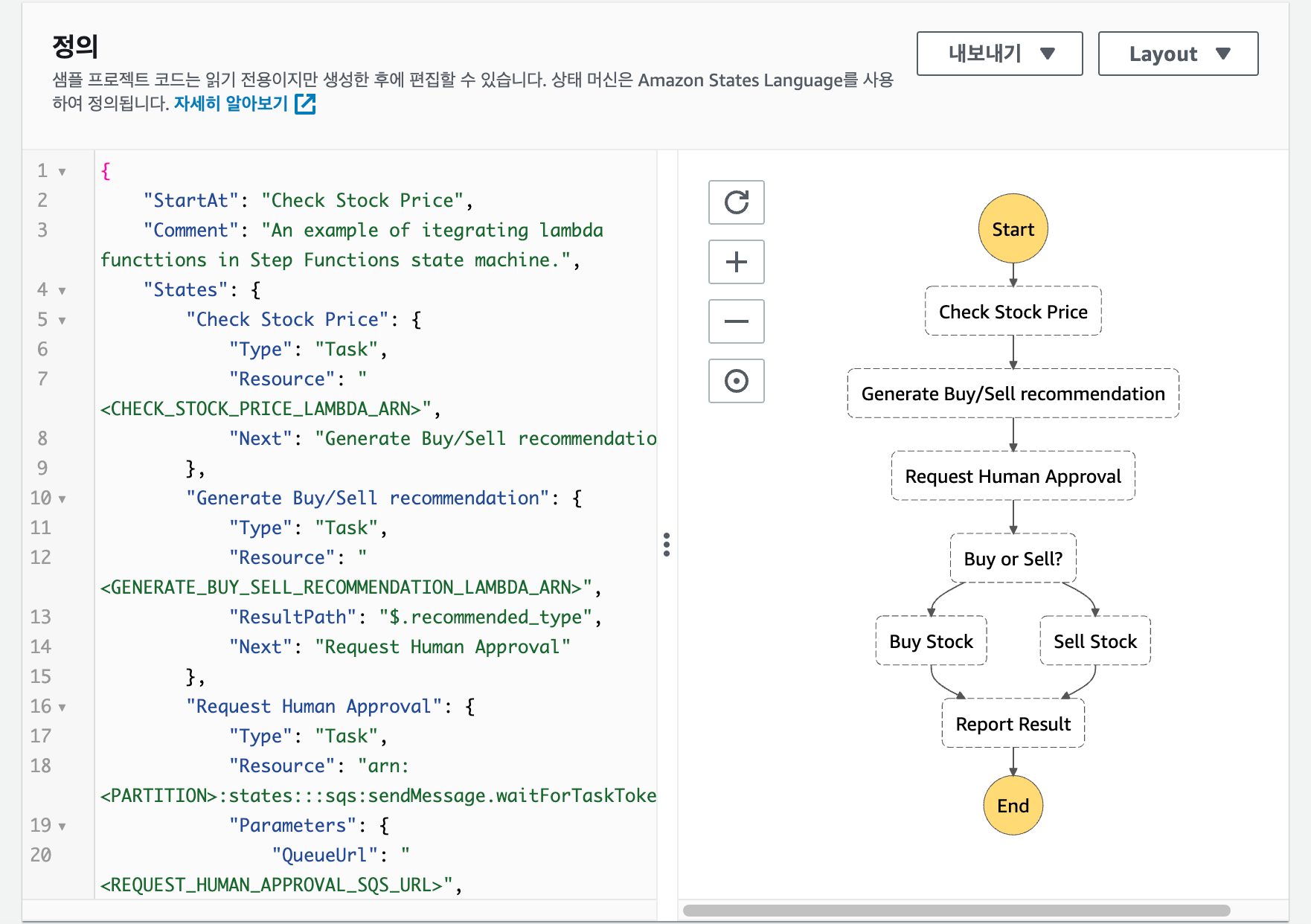Grab the vertical panel divider handle

667,545
